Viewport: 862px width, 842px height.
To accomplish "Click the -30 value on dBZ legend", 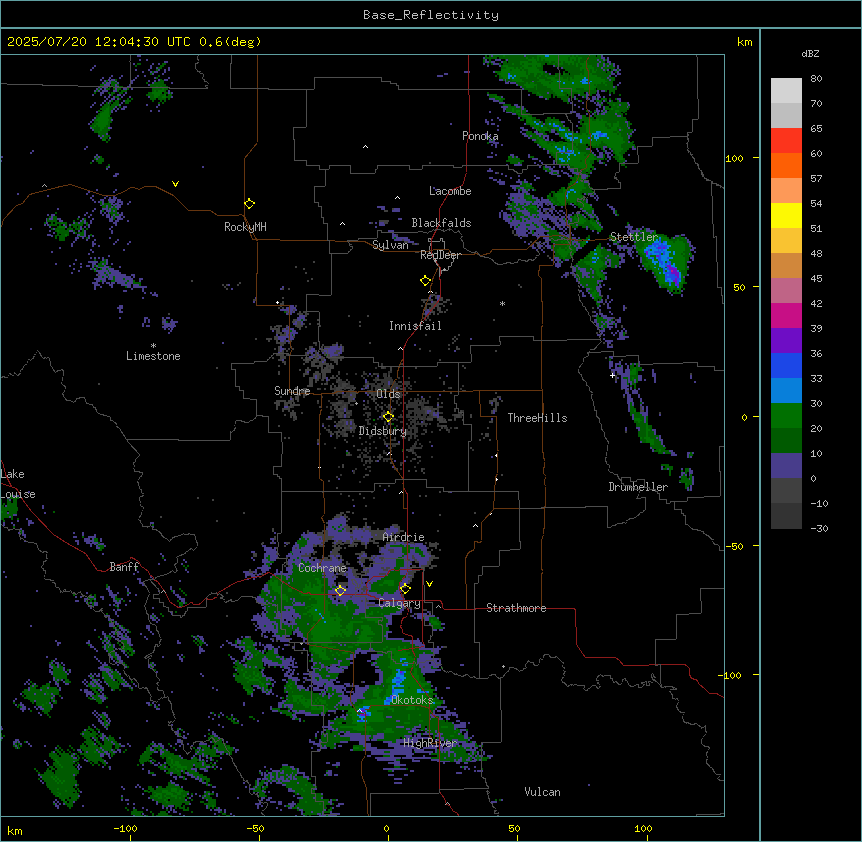I will tap(819, 529).
